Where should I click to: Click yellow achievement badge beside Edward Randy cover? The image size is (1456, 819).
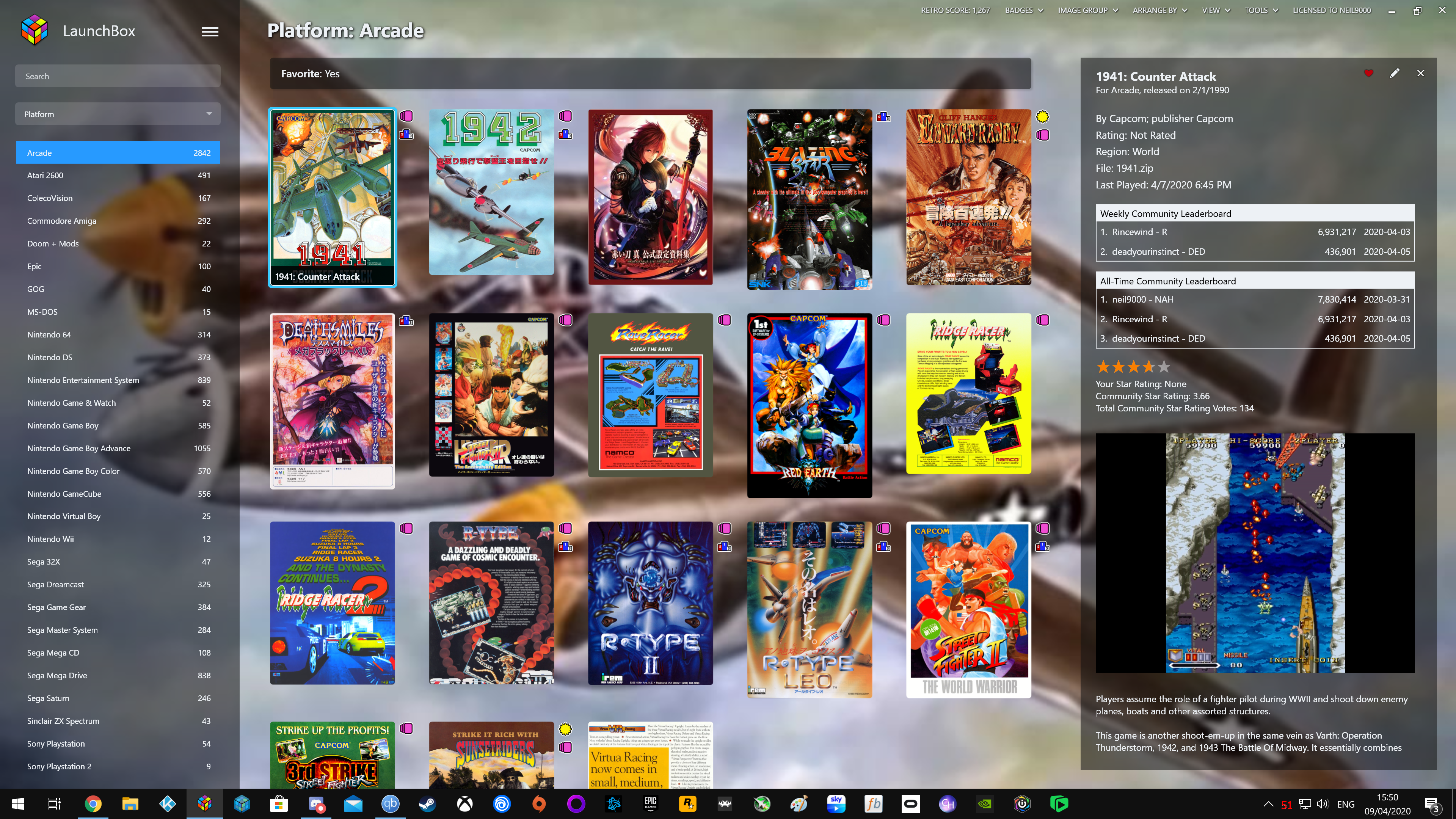click(1043, 116)
